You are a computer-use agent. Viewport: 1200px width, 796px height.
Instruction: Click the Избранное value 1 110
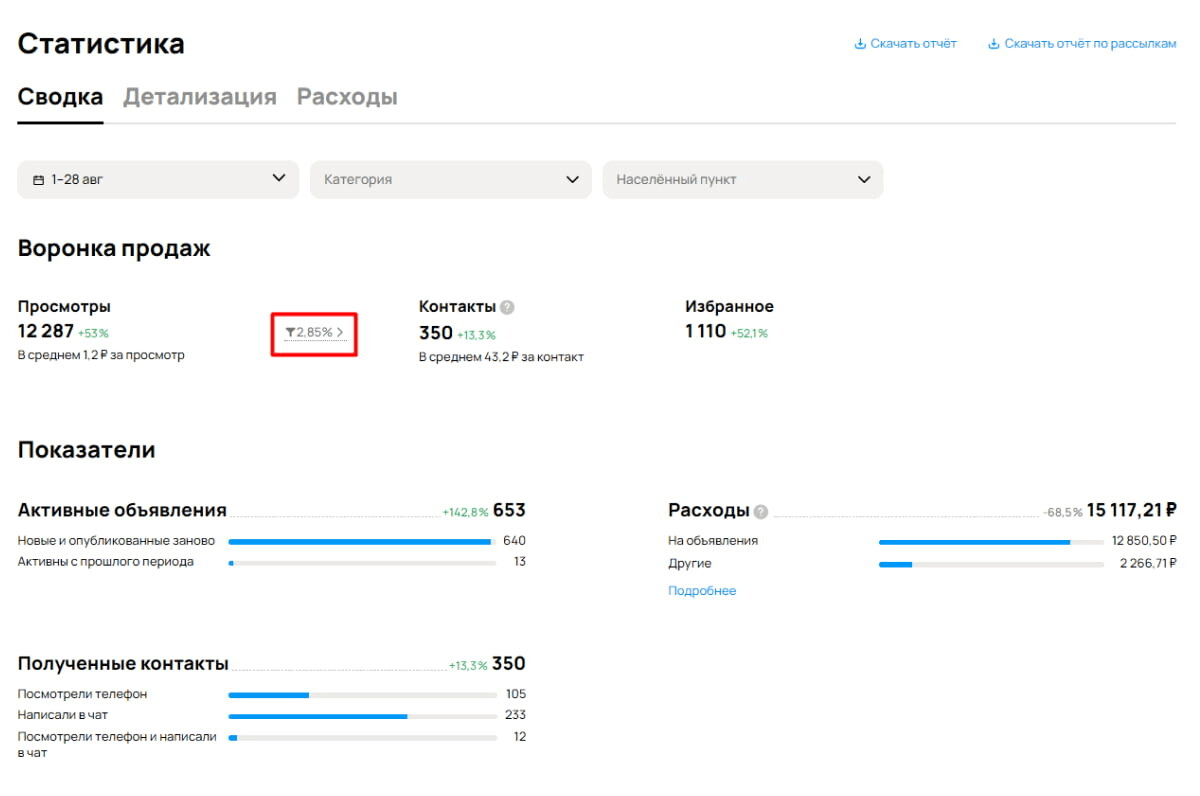(706, 332)
